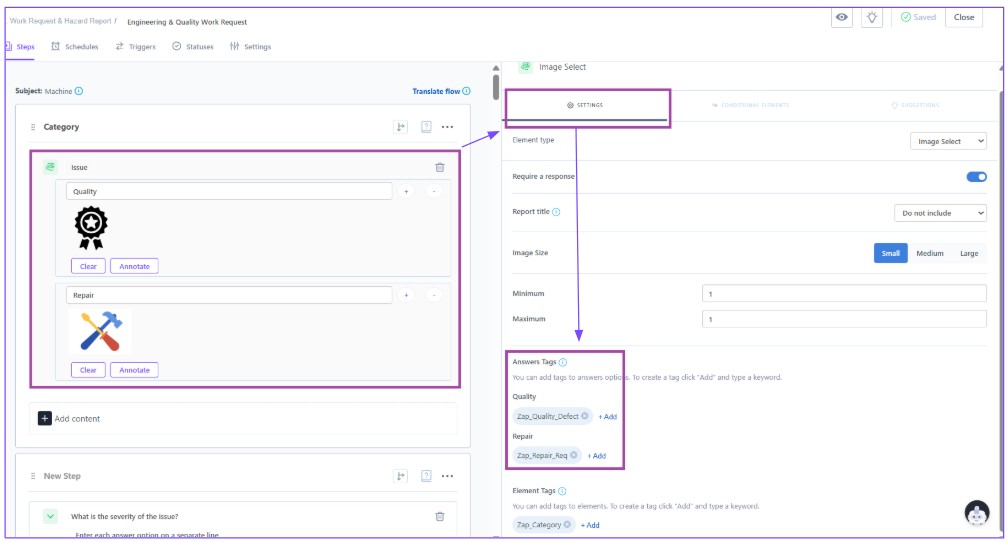The width and height of the screenshot is (1008, 542).
Task: Click the Annotate button under Quality image
Action: tap(134, 266)
